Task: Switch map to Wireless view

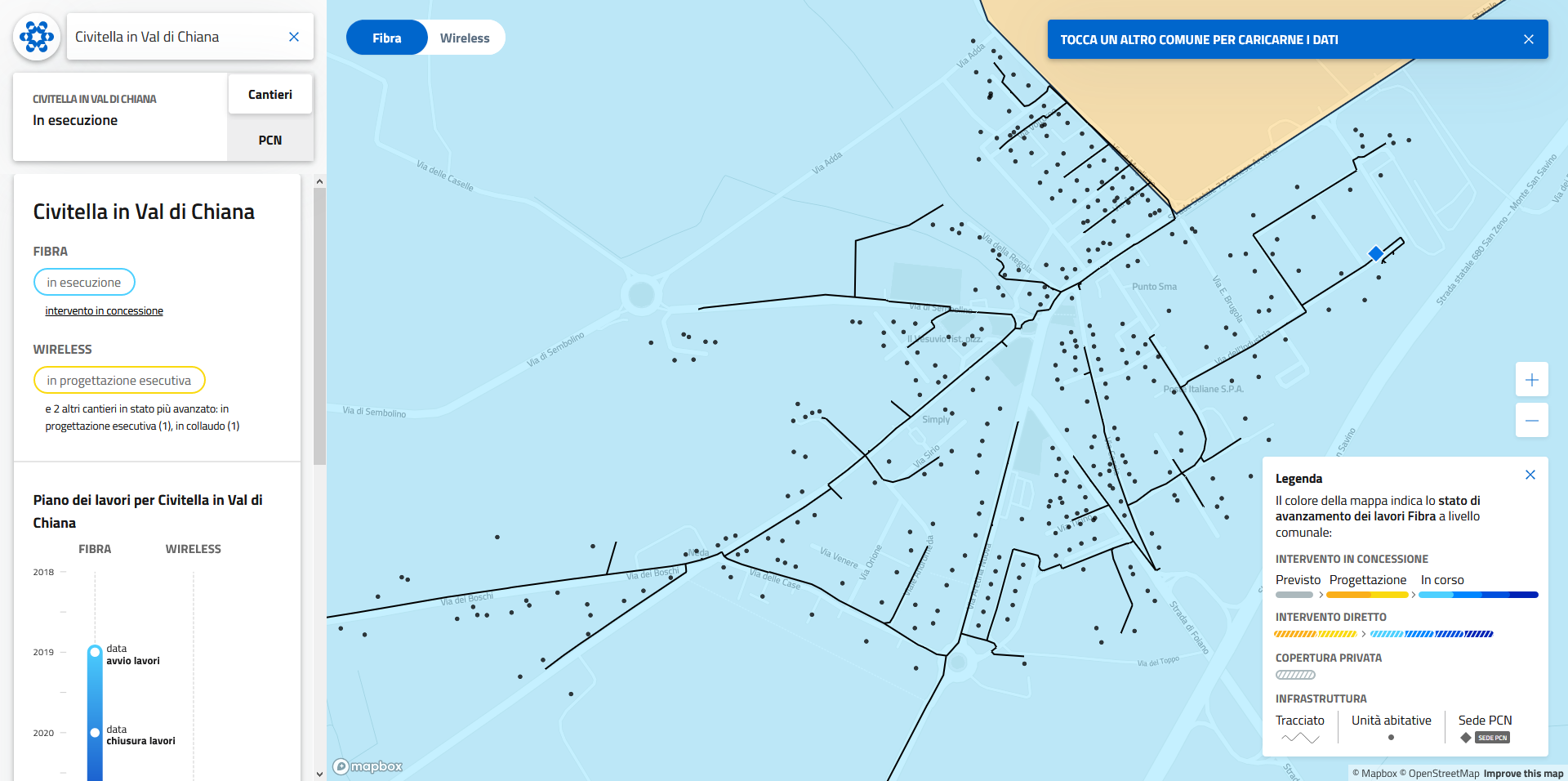Action: tap(465, 38)
